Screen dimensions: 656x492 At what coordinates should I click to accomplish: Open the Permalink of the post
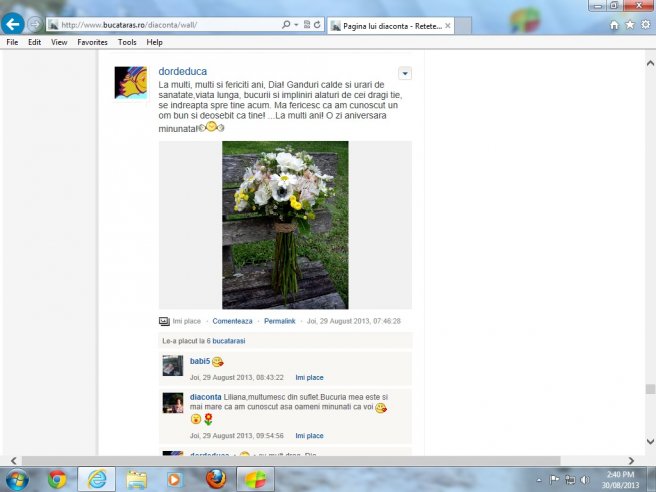coord(279,321)
